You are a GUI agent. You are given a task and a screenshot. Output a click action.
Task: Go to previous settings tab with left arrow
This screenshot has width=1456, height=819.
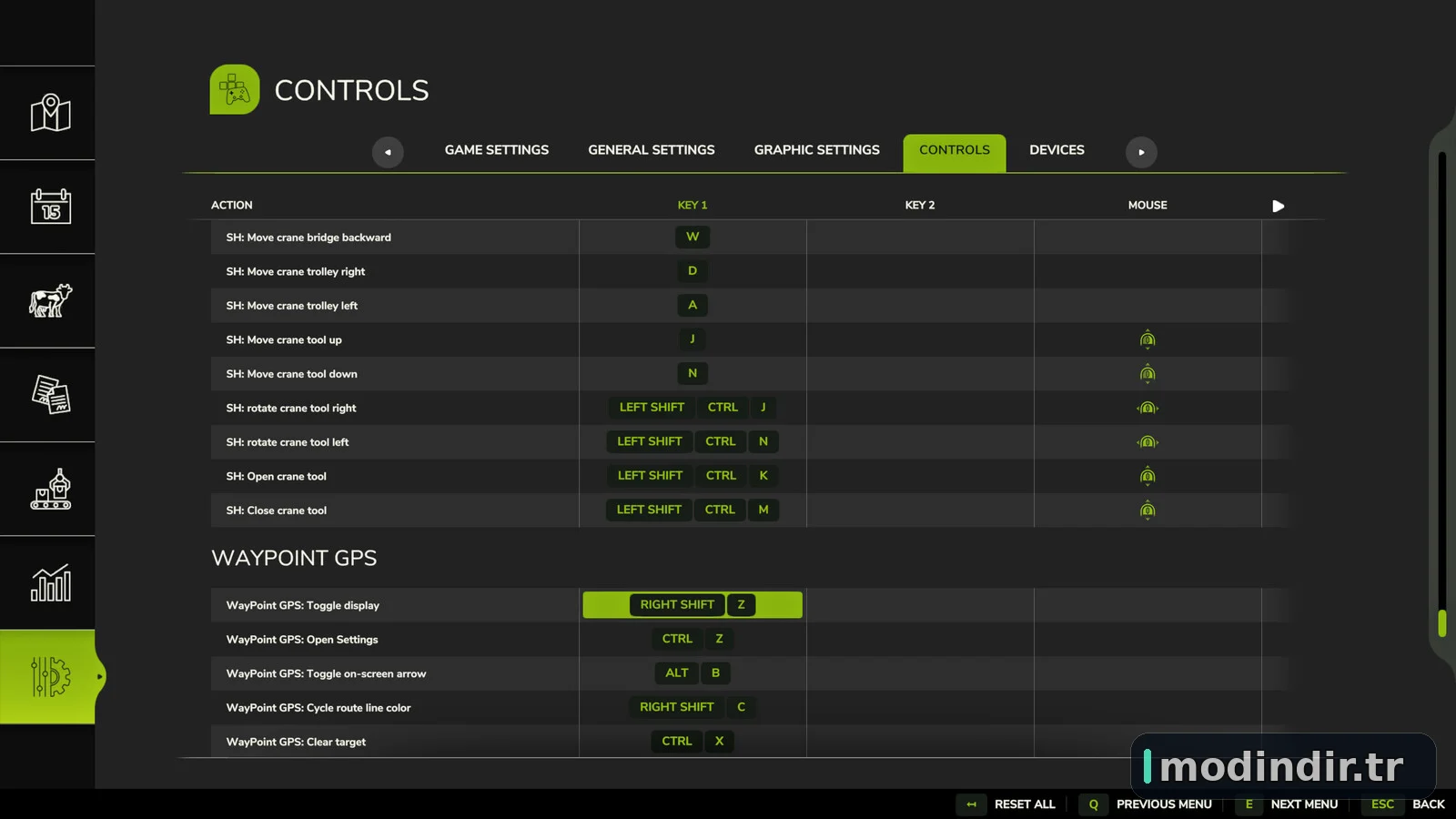pos(388,152)
